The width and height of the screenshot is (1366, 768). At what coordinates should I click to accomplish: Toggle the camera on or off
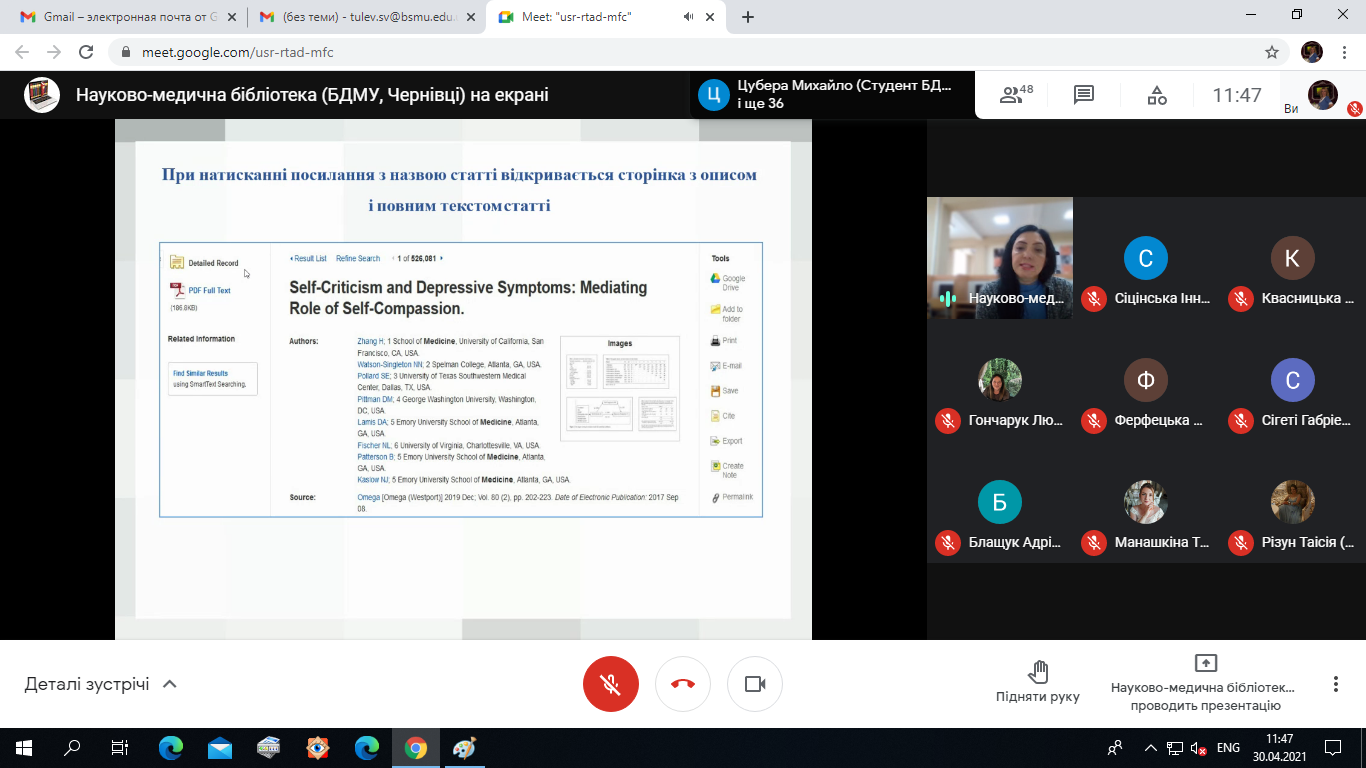(x=755, y=684)
